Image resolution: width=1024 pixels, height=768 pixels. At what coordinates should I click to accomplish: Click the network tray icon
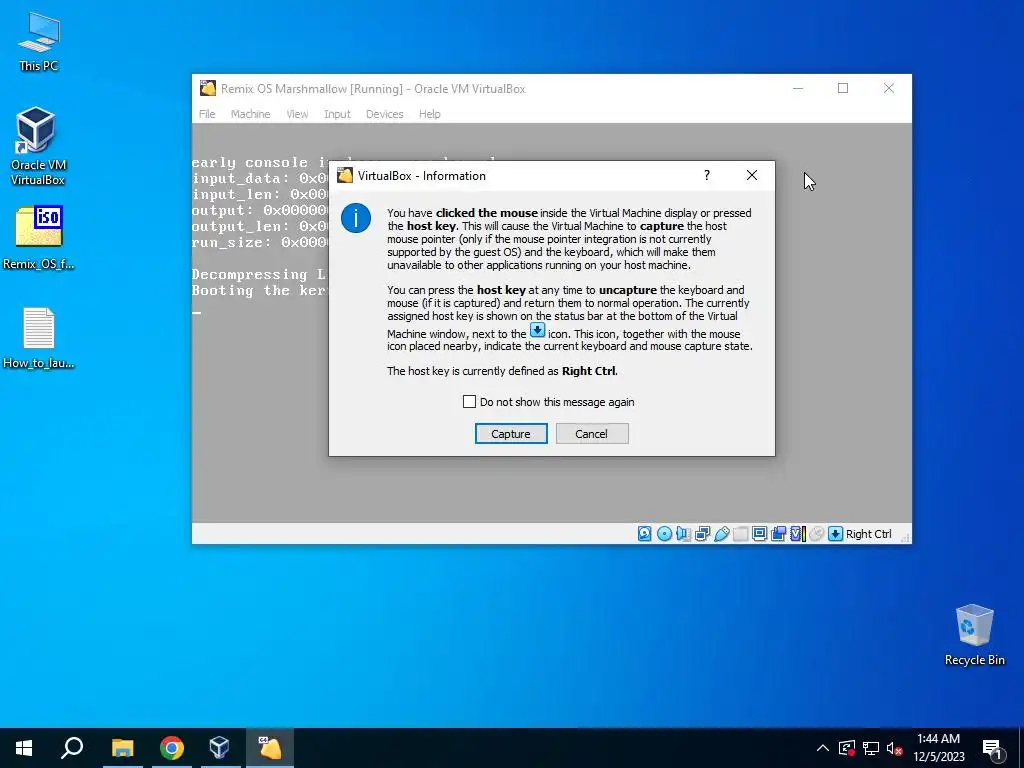point(871,748)
